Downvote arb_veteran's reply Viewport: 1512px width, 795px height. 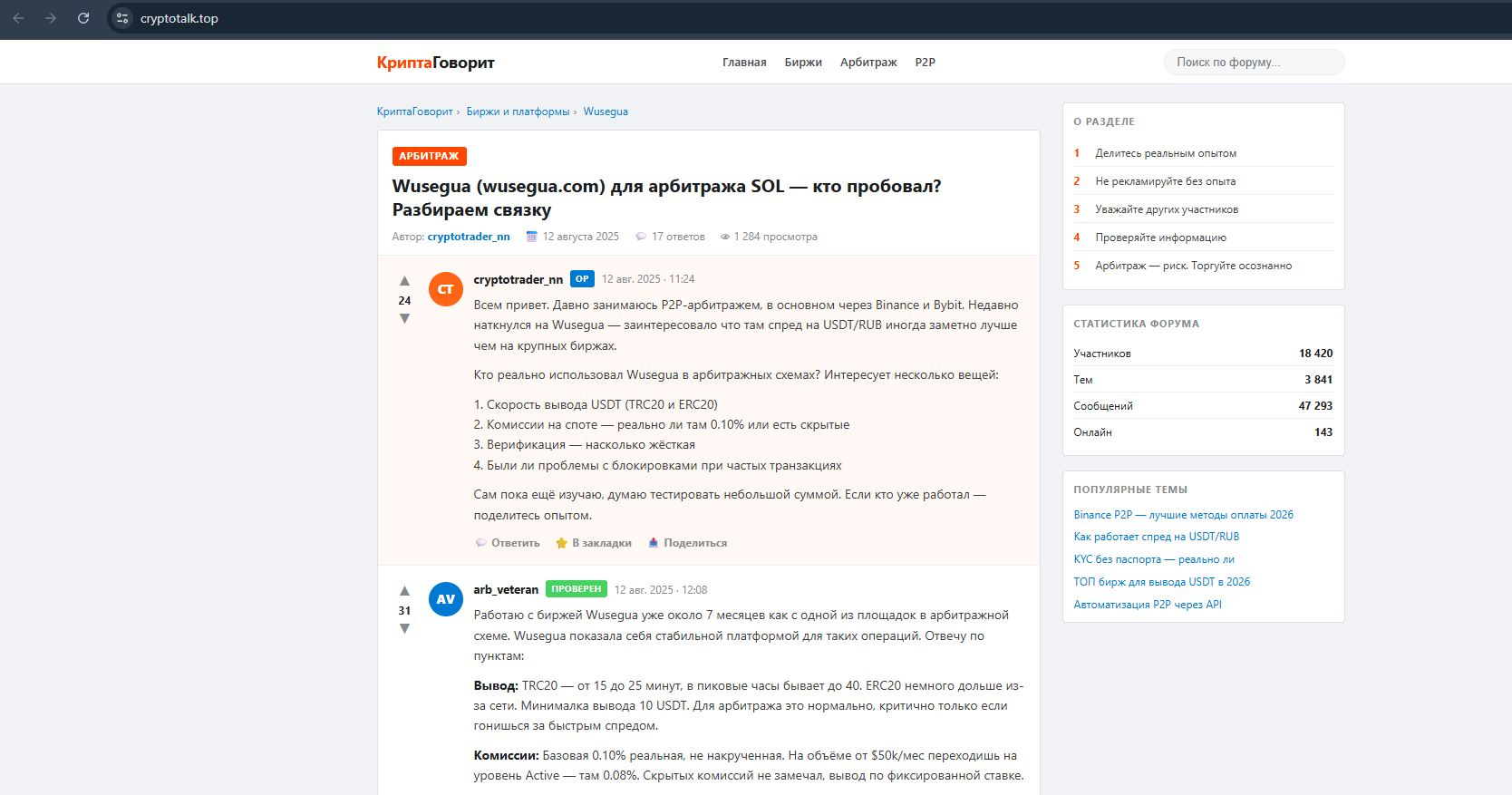tap(404, 628)
